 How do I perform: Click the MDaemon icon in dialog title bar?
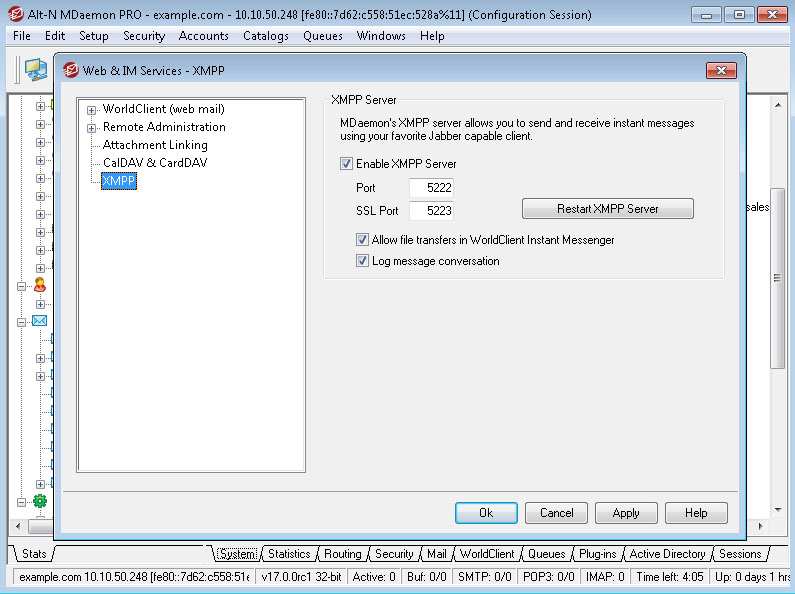point(71,71)
